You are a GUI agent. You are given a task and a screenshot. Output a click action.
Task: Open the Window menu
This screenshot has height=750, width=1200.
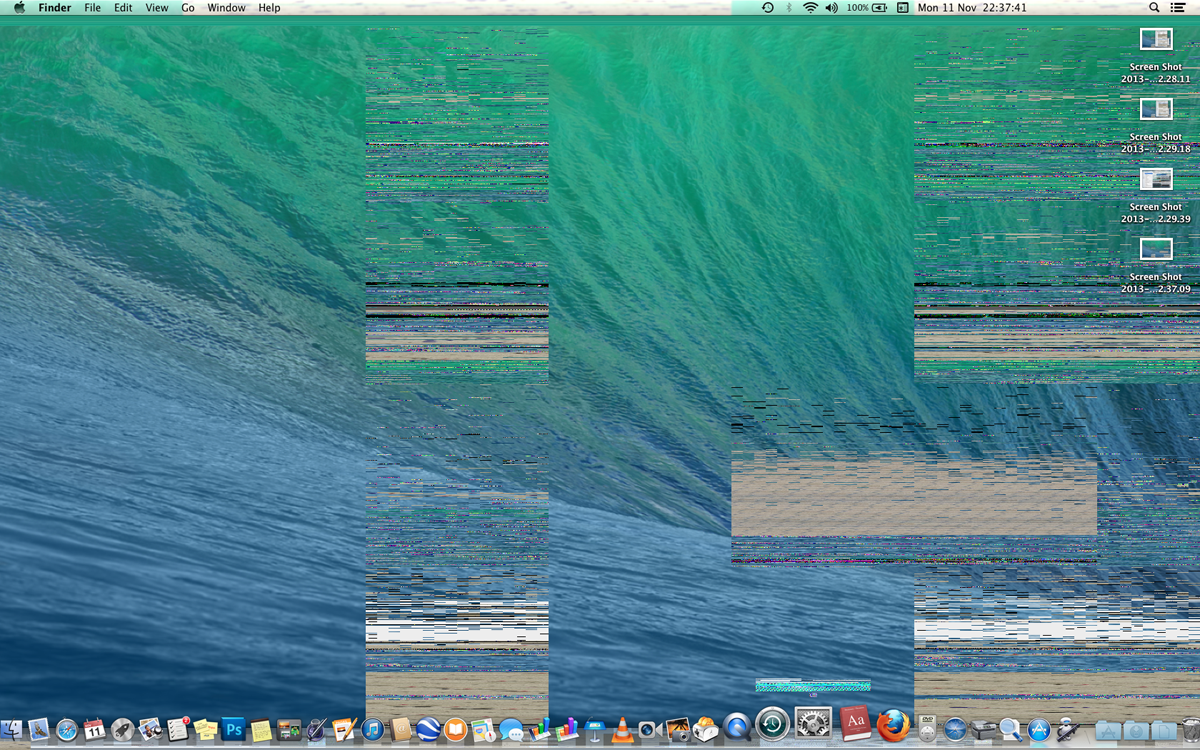(226, 8)
